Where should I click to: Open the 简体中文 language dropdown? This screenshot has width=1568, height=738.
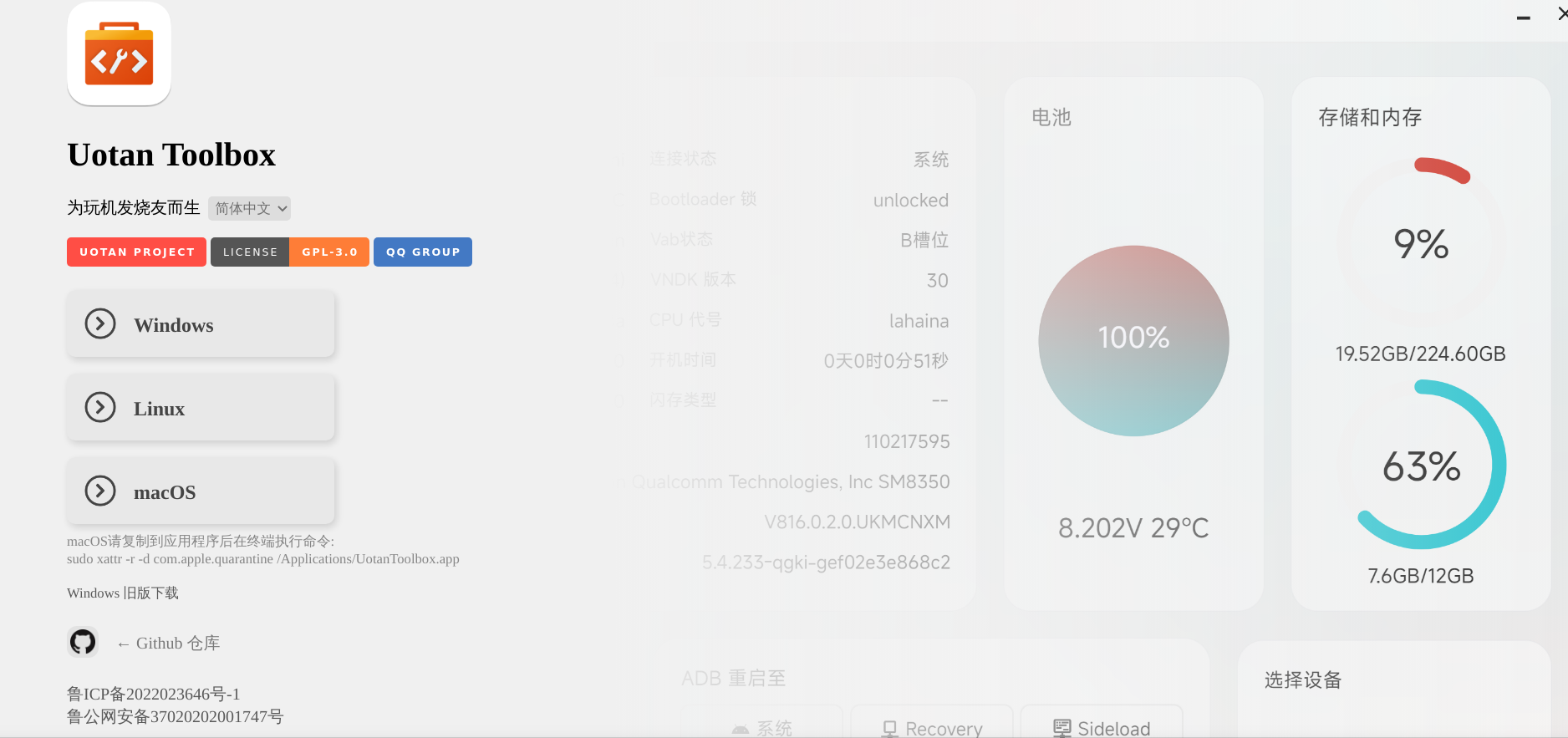click(x=249, y=208)
